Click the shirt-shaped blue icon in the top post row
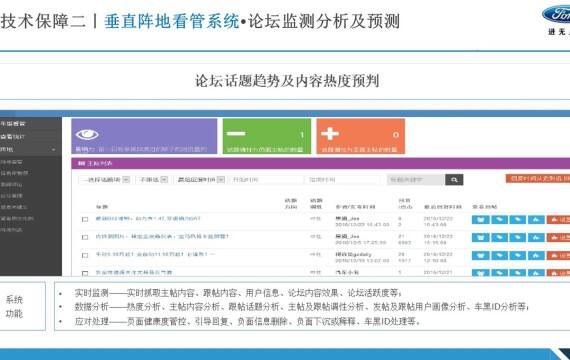 [x=481, y=220]
